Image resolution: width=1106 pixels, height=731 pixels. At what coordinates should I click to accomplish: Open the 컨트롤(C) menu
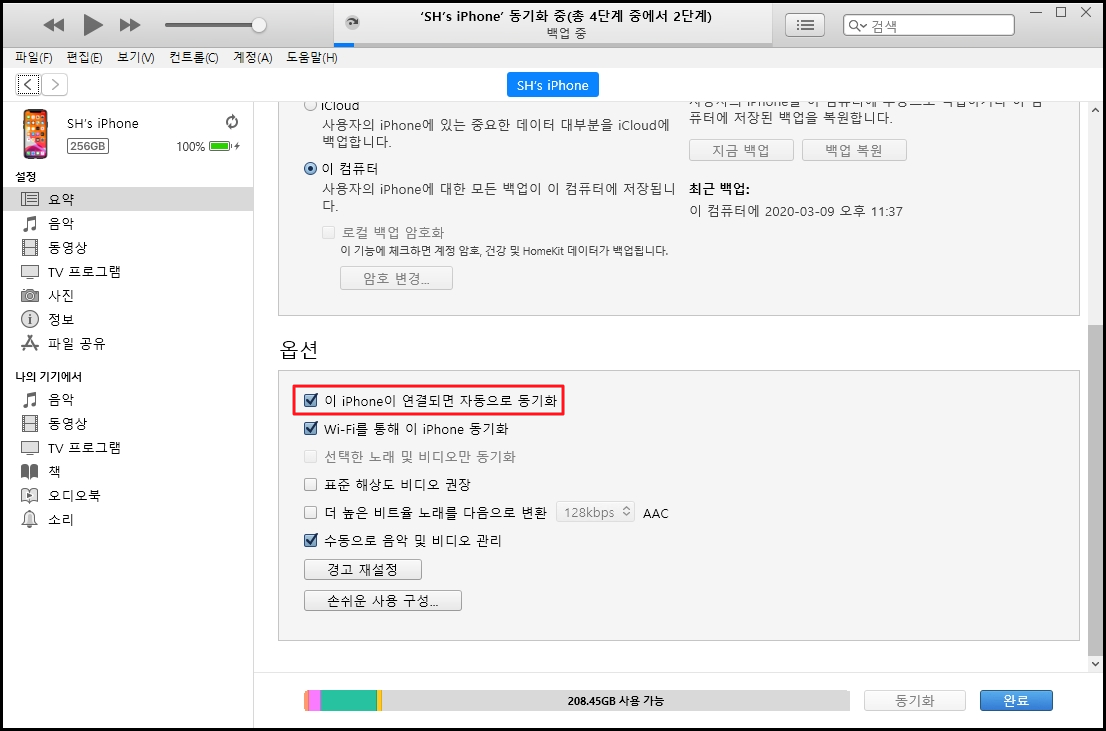tap(193, 58)
